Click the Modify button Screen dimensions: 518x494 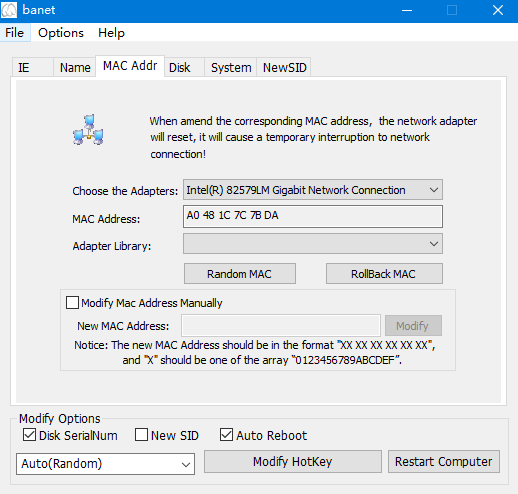point(413,325)
